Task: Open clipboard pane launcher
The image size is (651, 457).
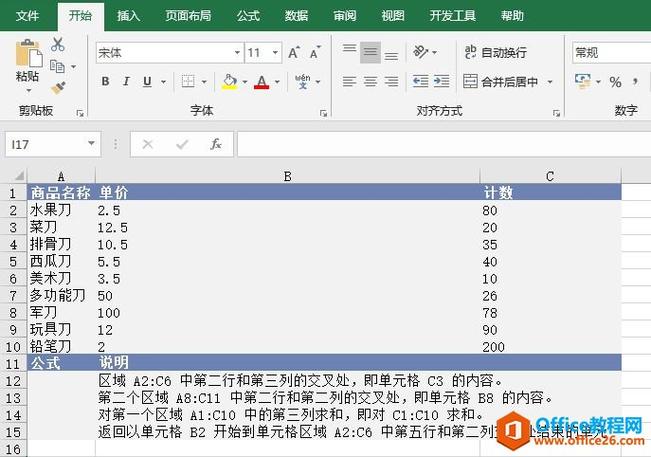Action: [x=80, y=113]
